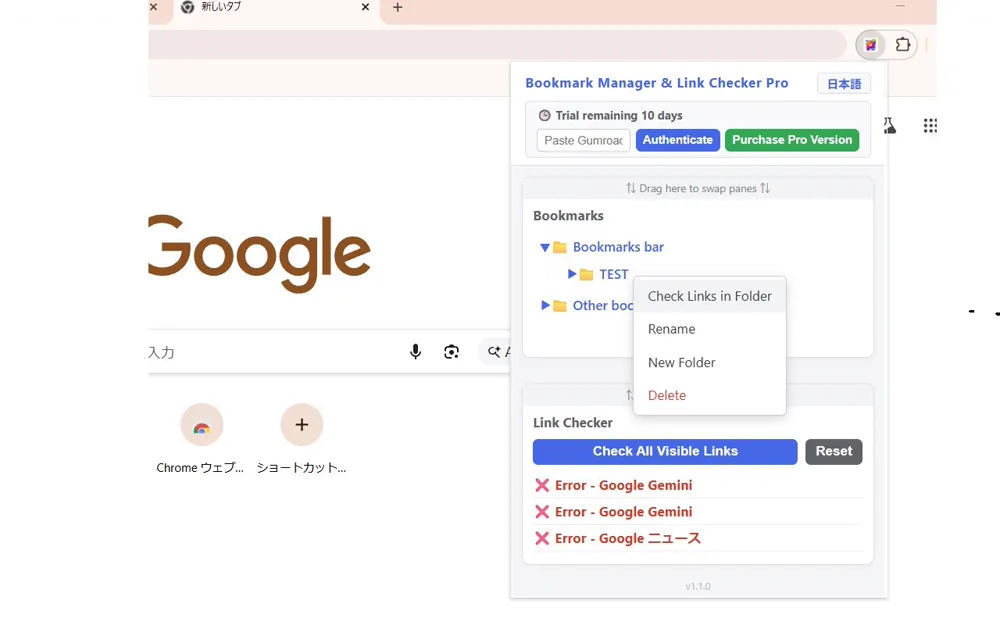Open Search Labs via the flask icon

pos(888,125)
